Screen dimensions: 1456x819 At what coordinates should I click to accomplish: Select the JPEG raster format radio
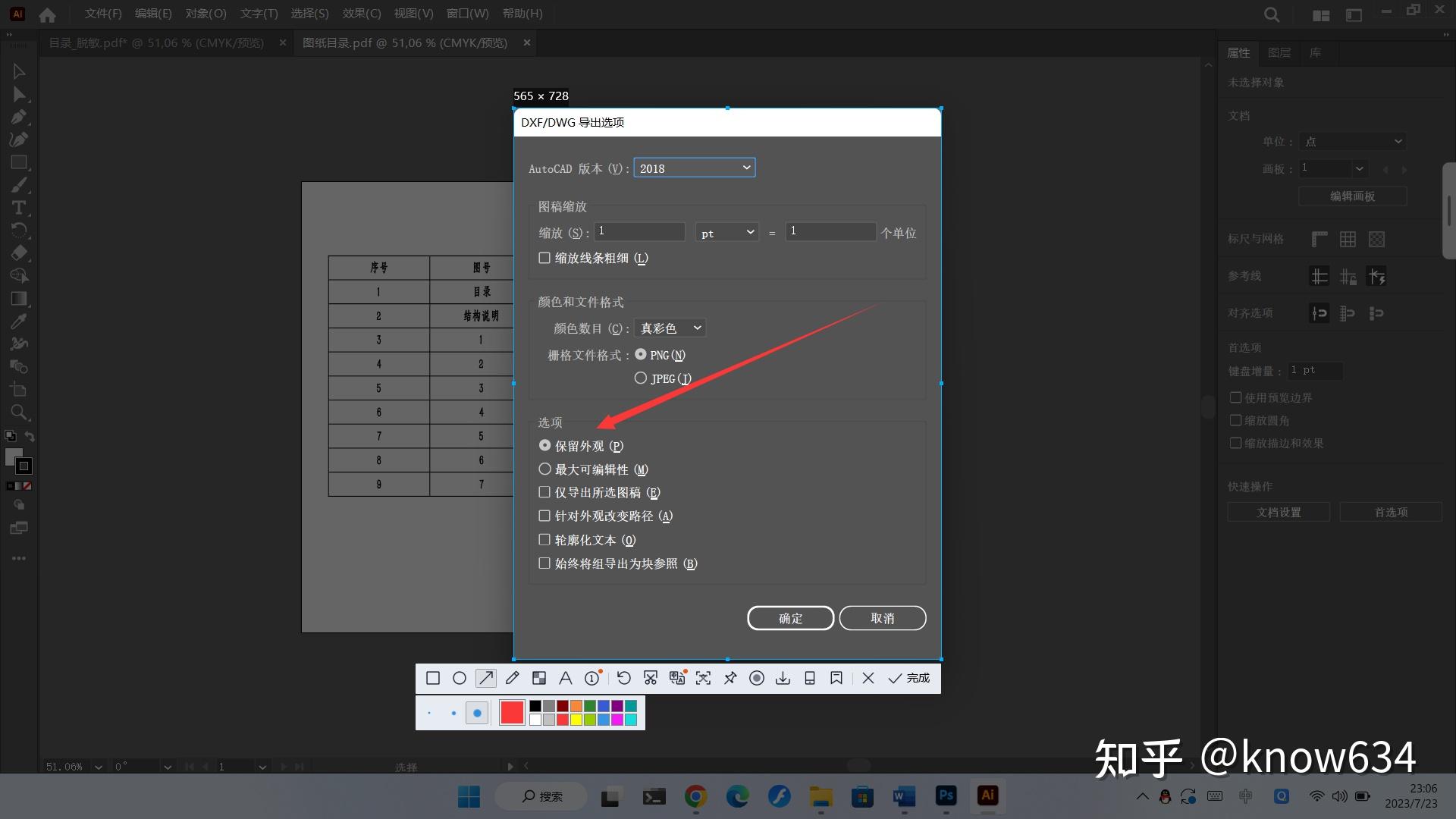[641, 378]
